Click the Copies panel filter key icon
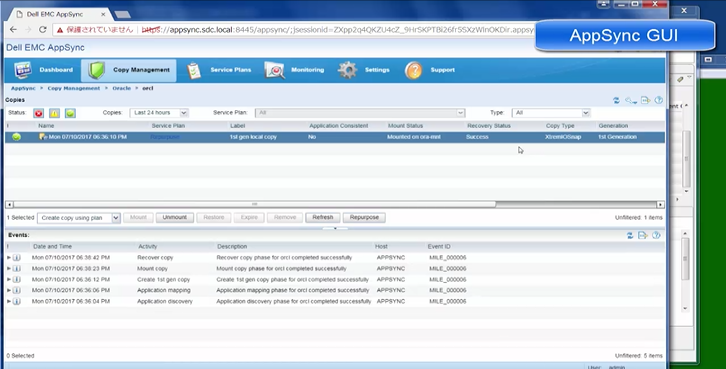Screen dimensions: 726x369 [631, 100]
